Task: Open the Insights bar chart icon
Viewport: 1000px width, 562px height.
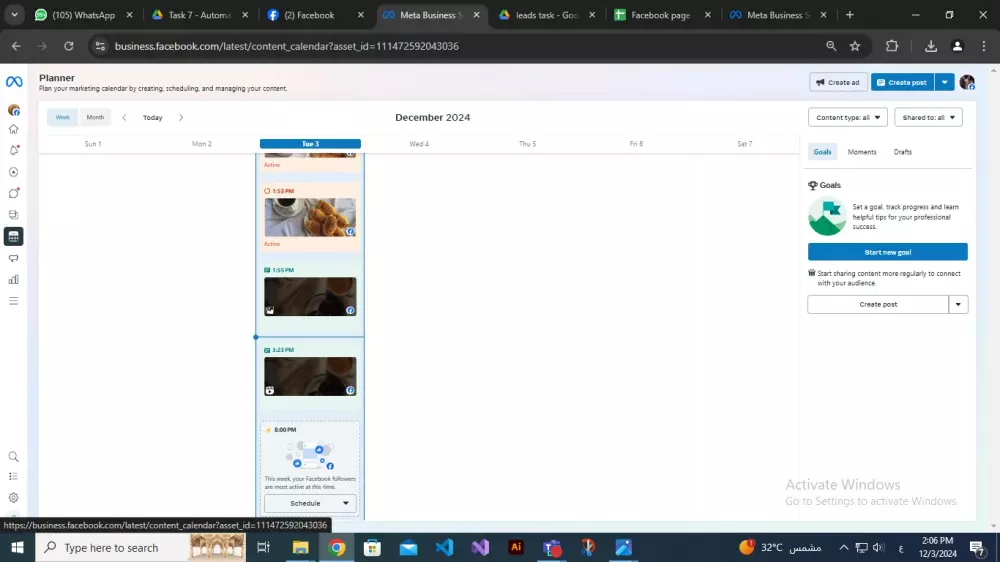Action: pos(13,279)
